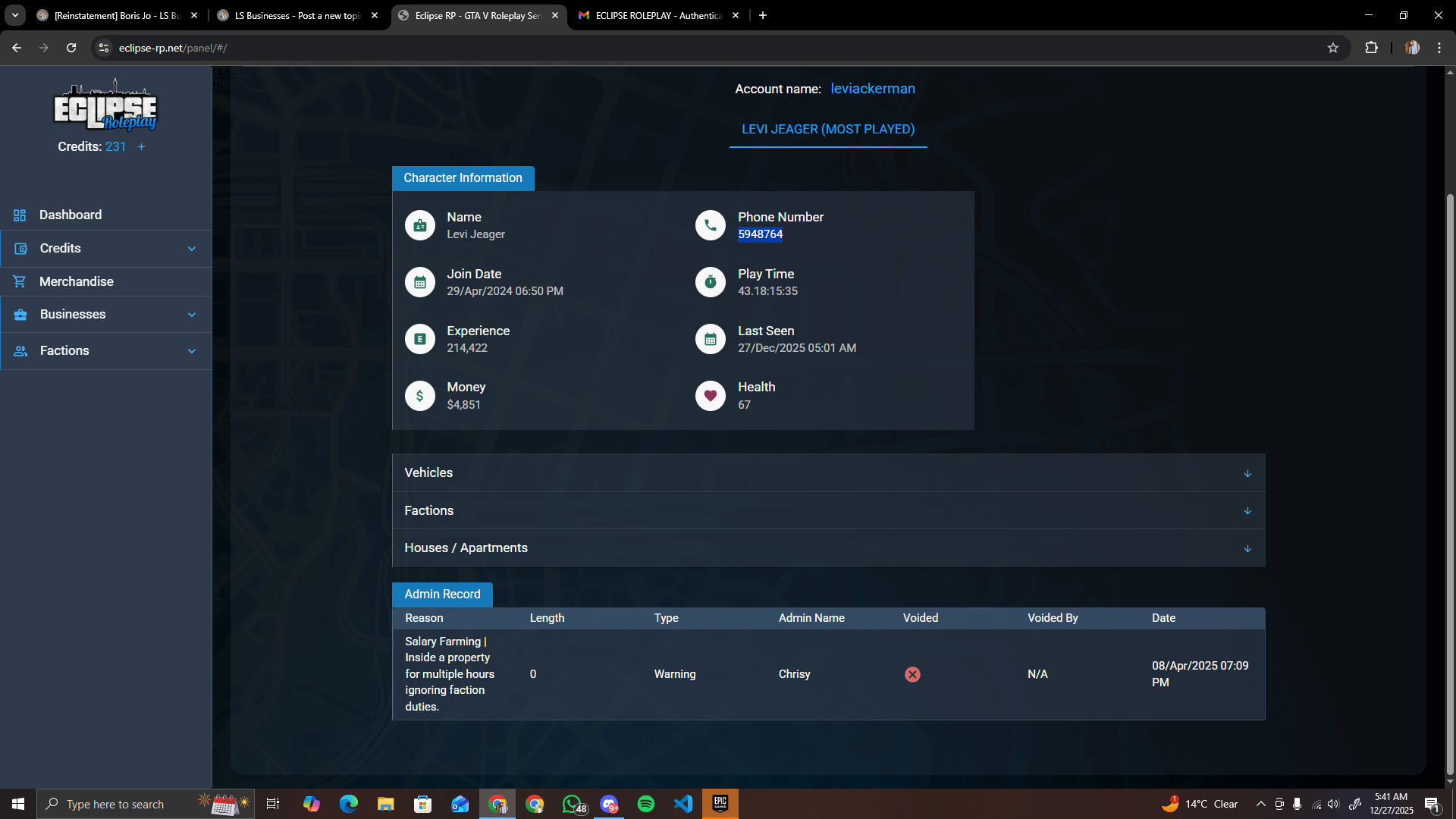Switch to the LS Businesses browser tab

(297, 15)
